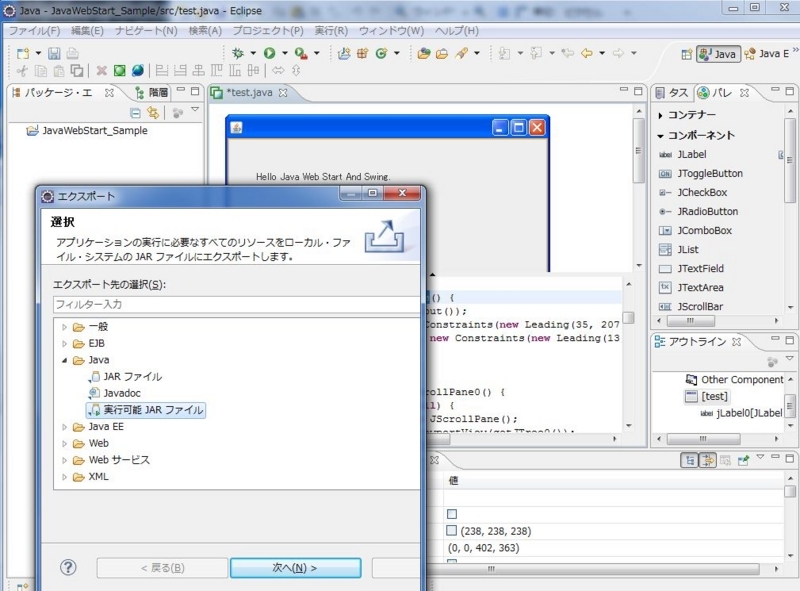Expand the コンテナー palette category
Image resolution: width=800 pixels, height=591 pixels.
click(x=660, y=115)
